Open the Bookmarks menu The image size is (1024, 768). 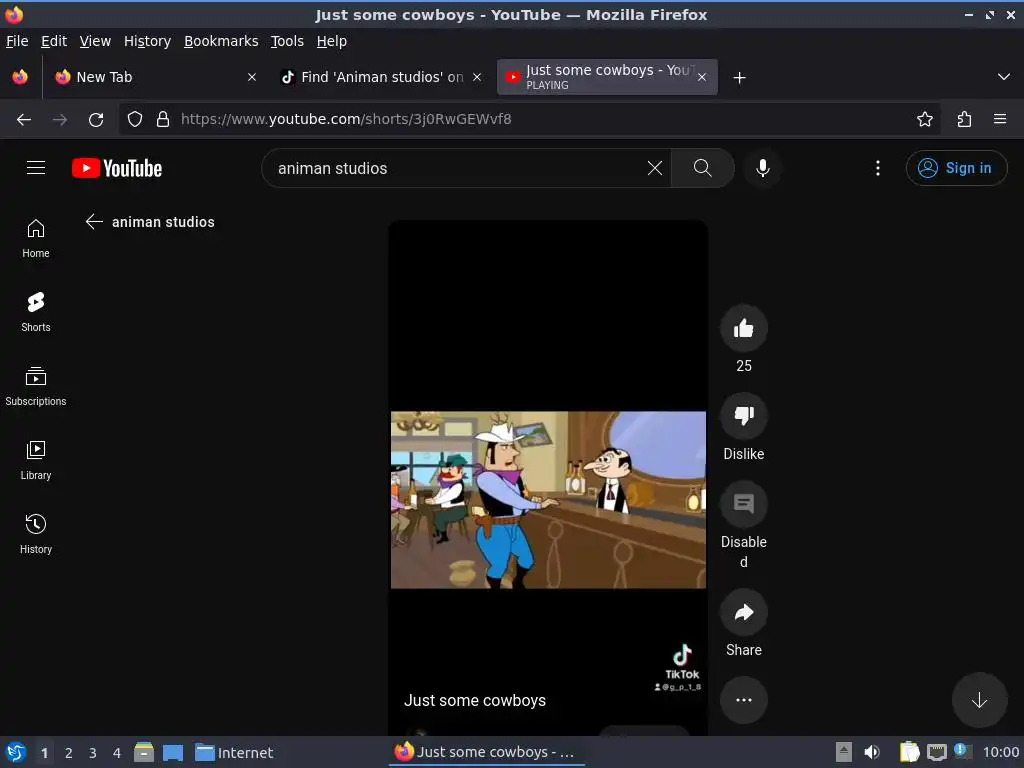point(221,41)
